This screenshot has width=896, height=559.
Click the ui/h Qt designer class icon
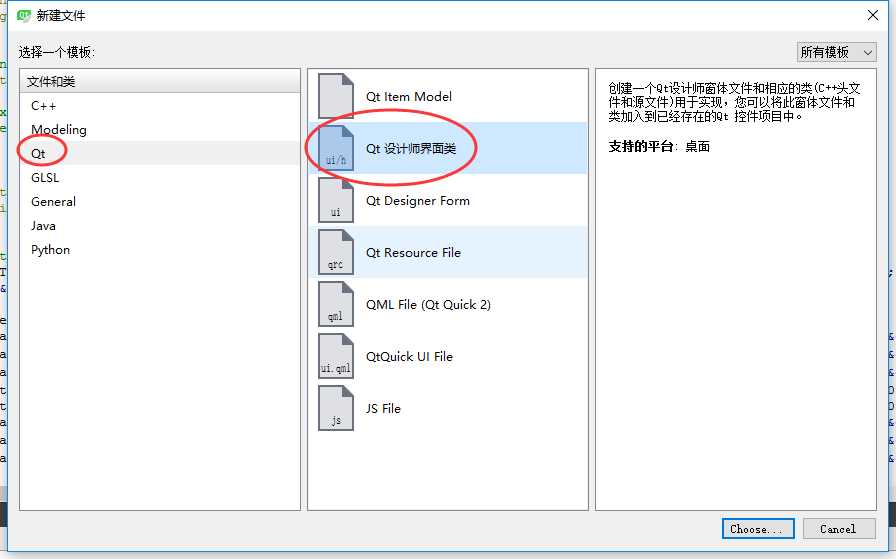[x=336, y=148]
